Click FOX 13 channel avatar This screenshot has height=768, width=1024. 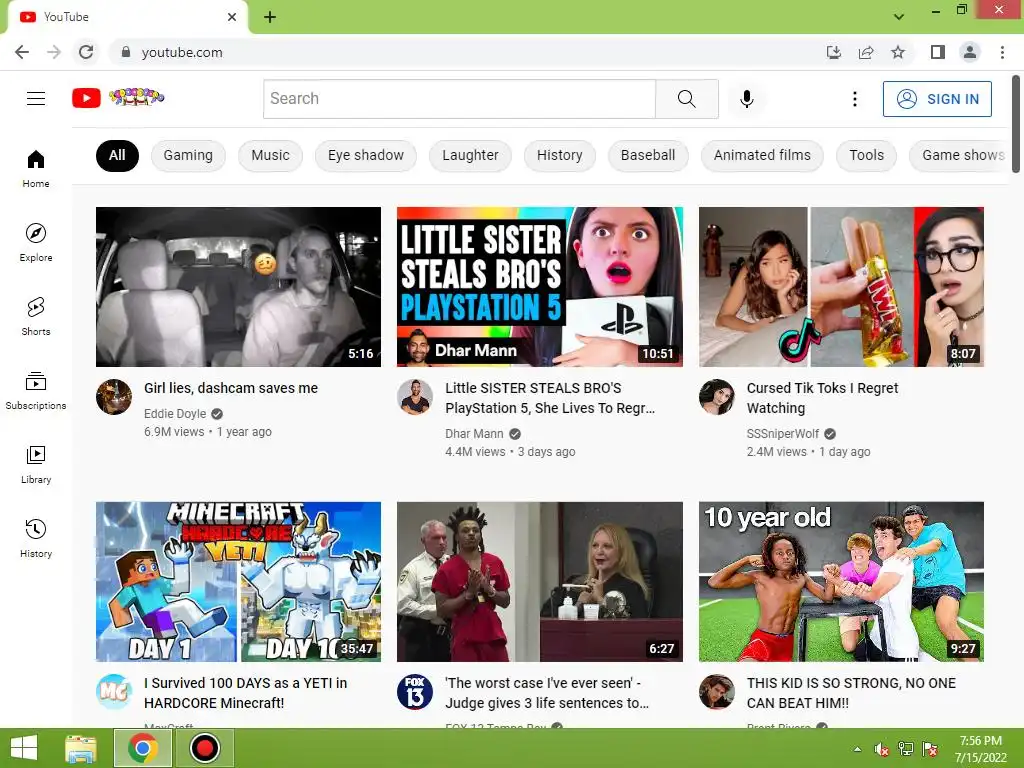(x=415, y=692)
